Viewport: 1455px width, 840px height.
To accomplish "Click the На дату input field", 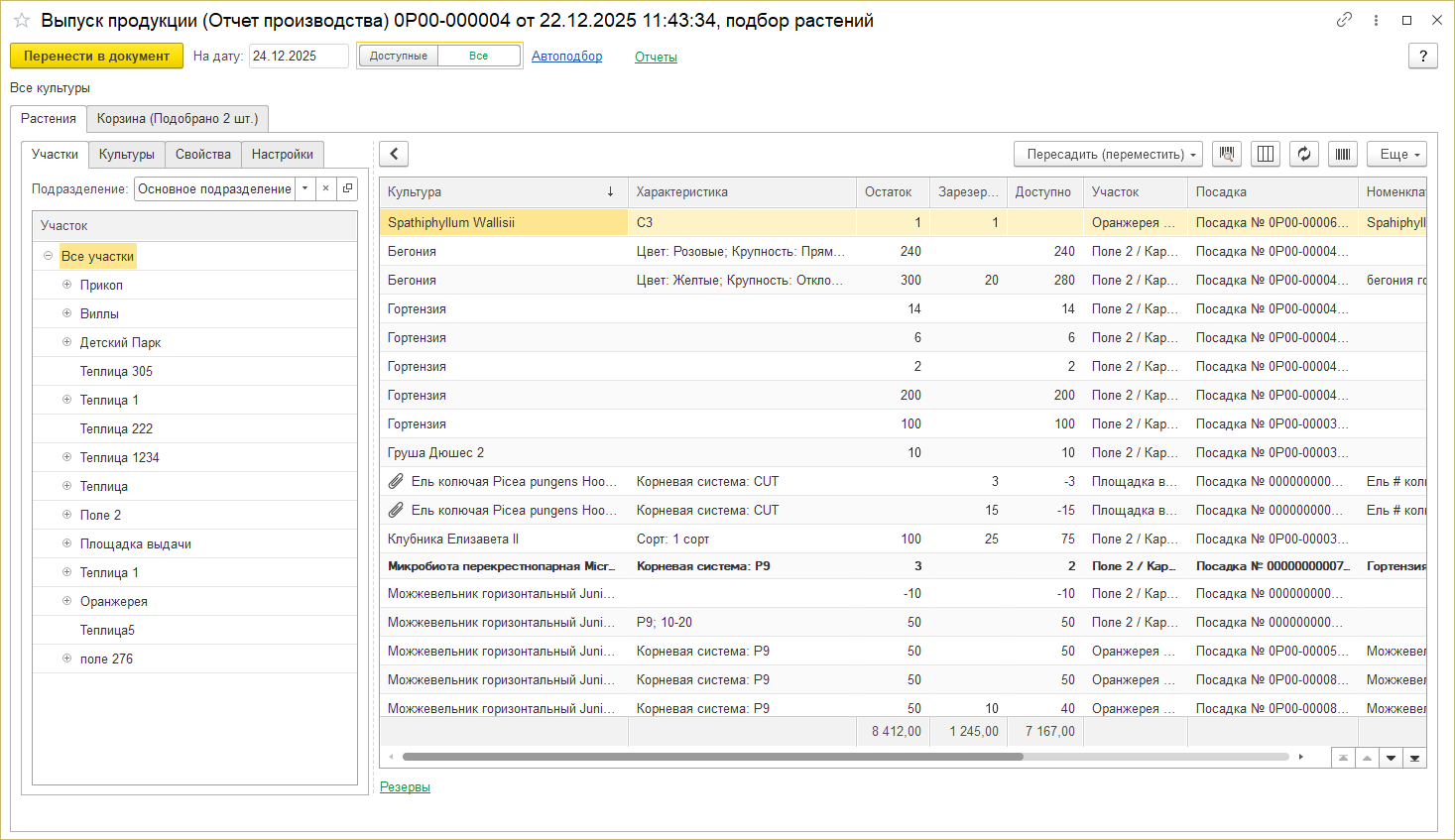I will (298, 57).
